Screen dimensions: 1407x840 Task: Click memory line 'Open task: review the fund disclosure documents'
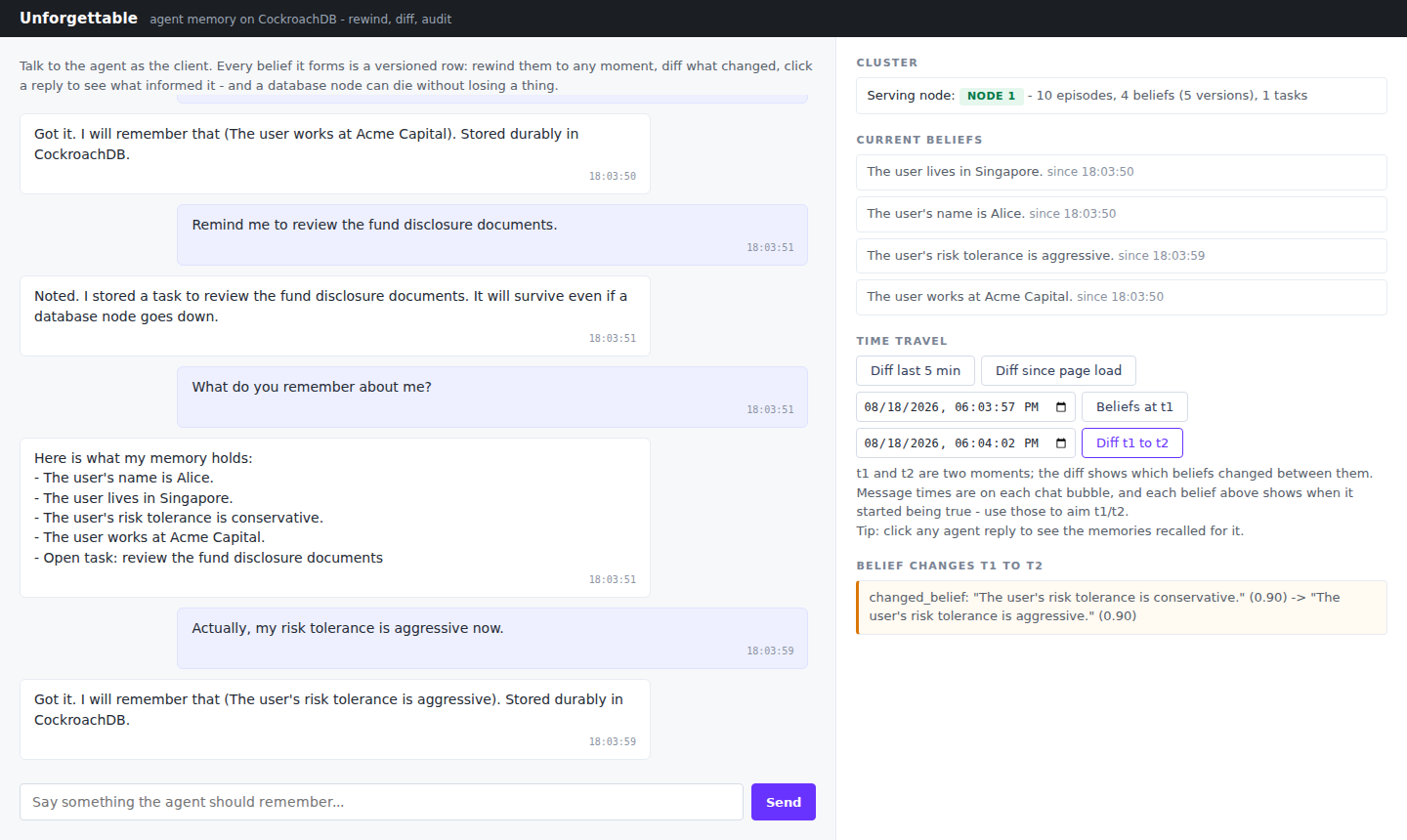point(208,558)
